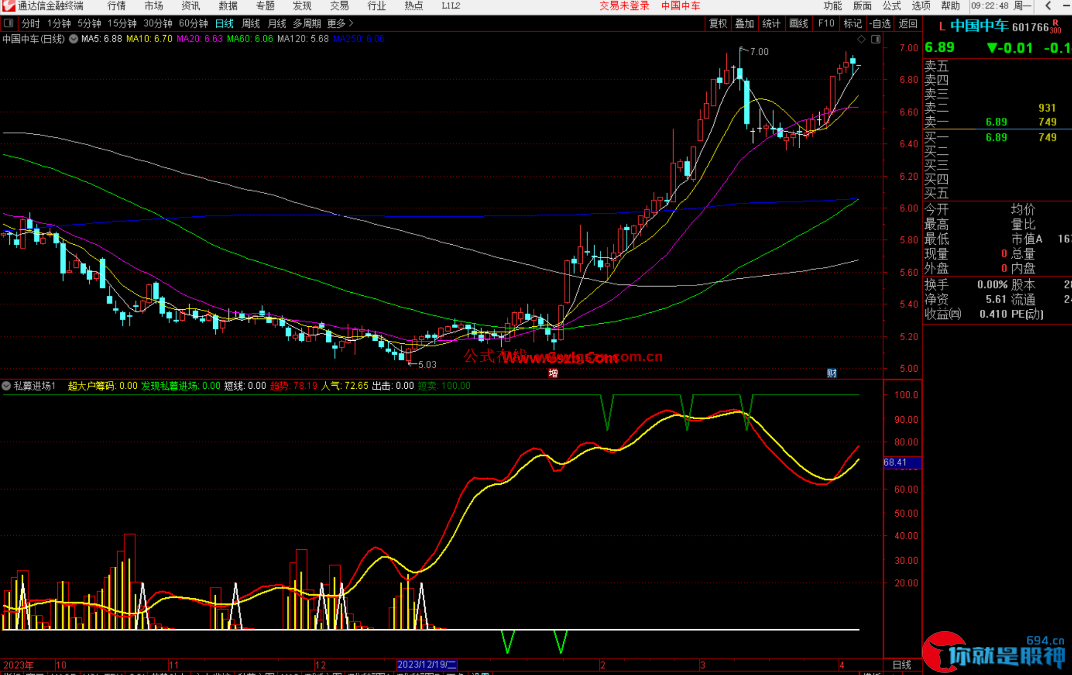Viewport: 1072px width, 675px height.
Task: Open the 资讯 menu
Action: [x=191, y=5]
